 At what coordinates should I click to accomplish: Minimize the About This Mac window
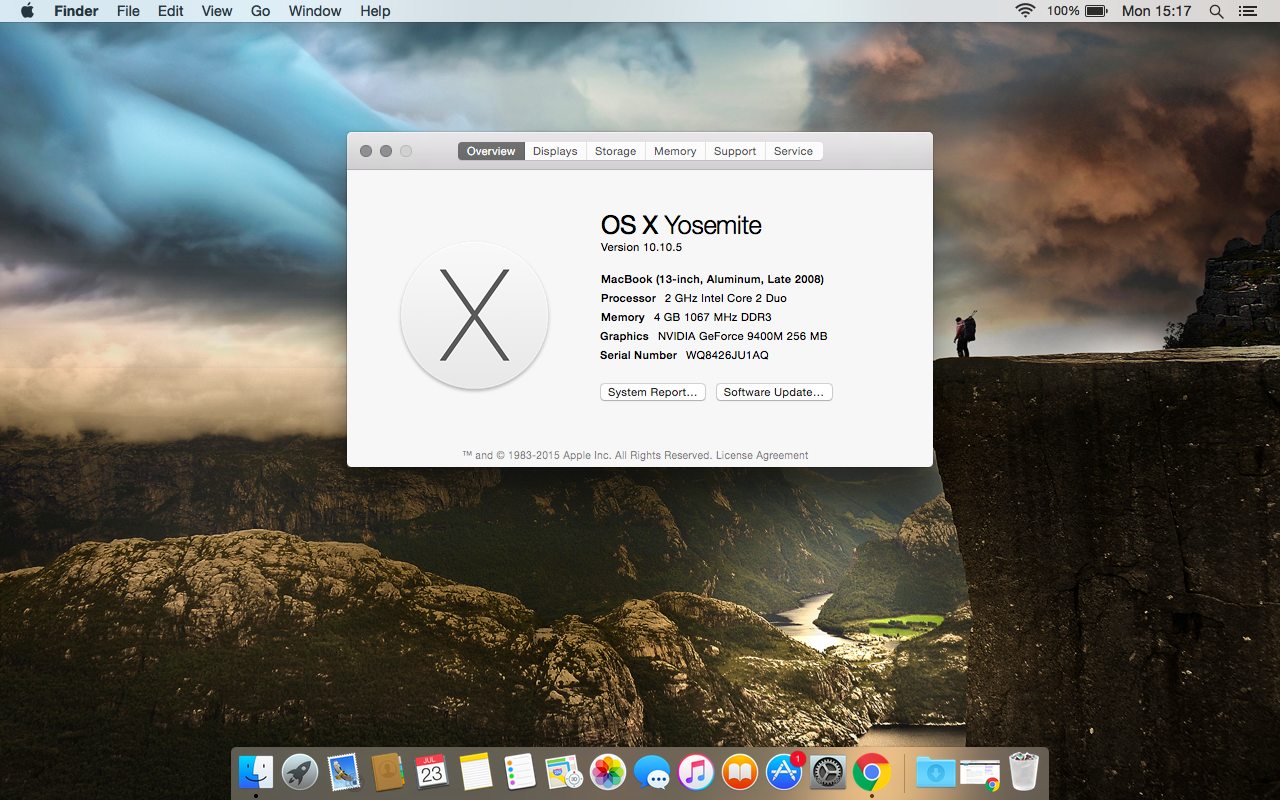point(386,151)
